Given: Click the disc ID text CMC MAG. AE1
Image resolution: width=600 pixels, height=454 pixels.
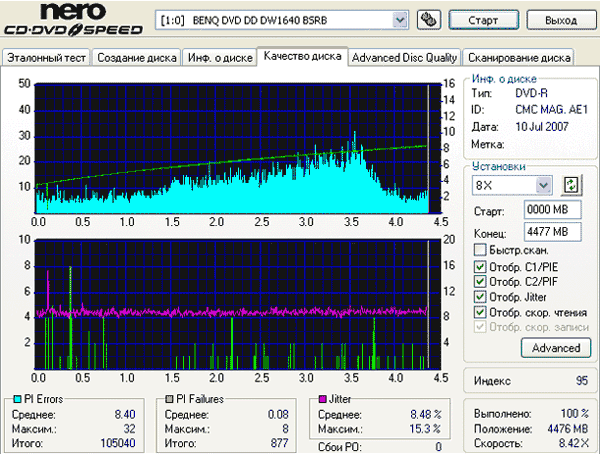Looking at the screenshot, I should click(551, 110).
